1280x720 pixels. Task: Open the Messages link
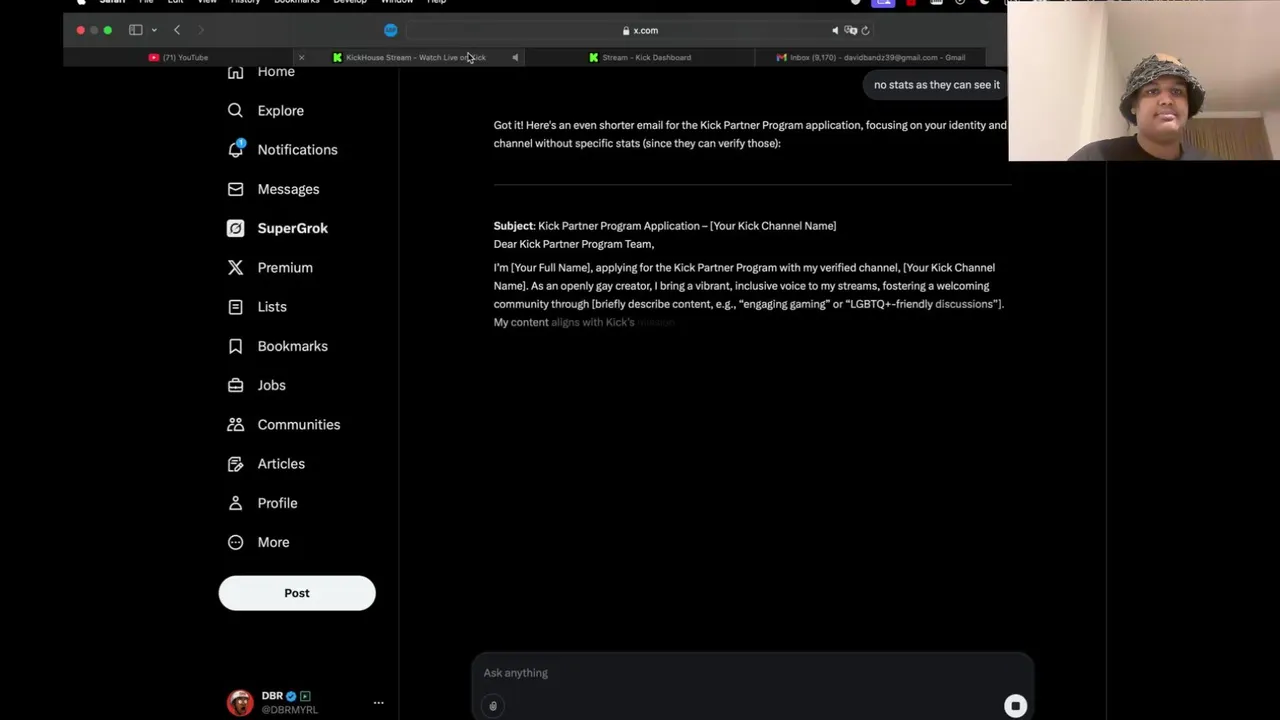(288, 189)
